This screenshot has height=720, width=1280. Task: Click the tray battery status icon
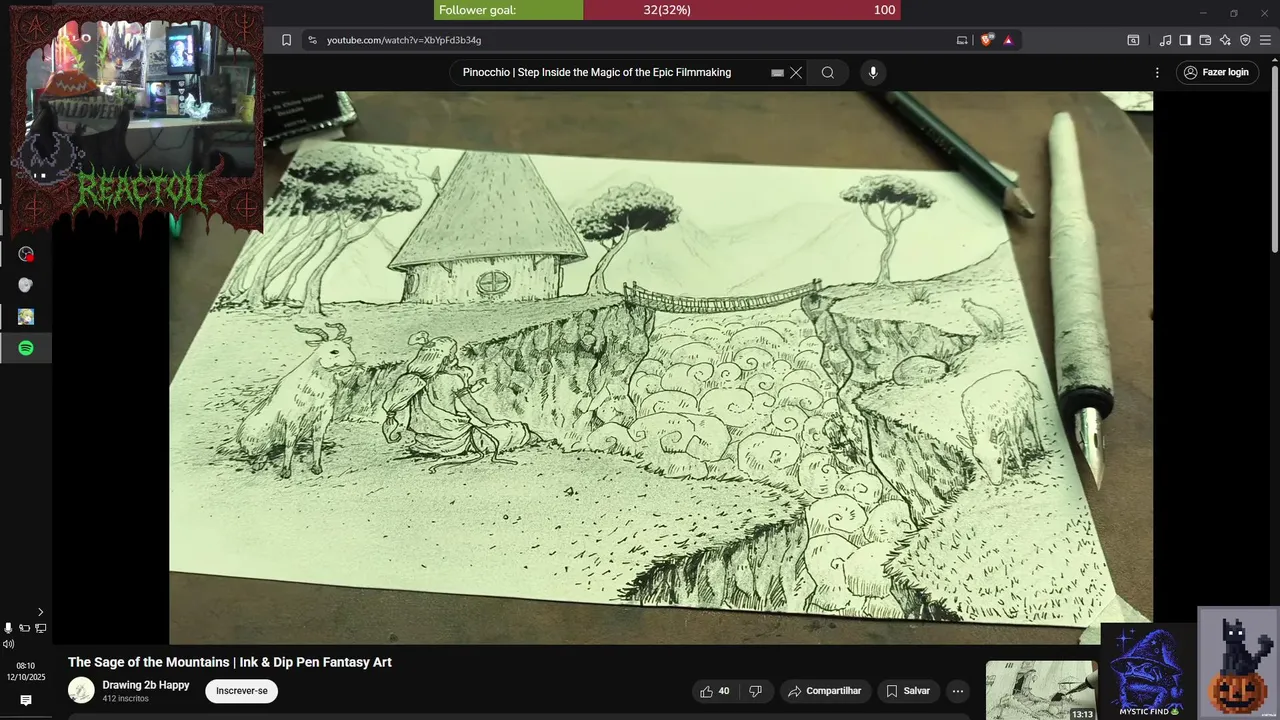point(24,628)
